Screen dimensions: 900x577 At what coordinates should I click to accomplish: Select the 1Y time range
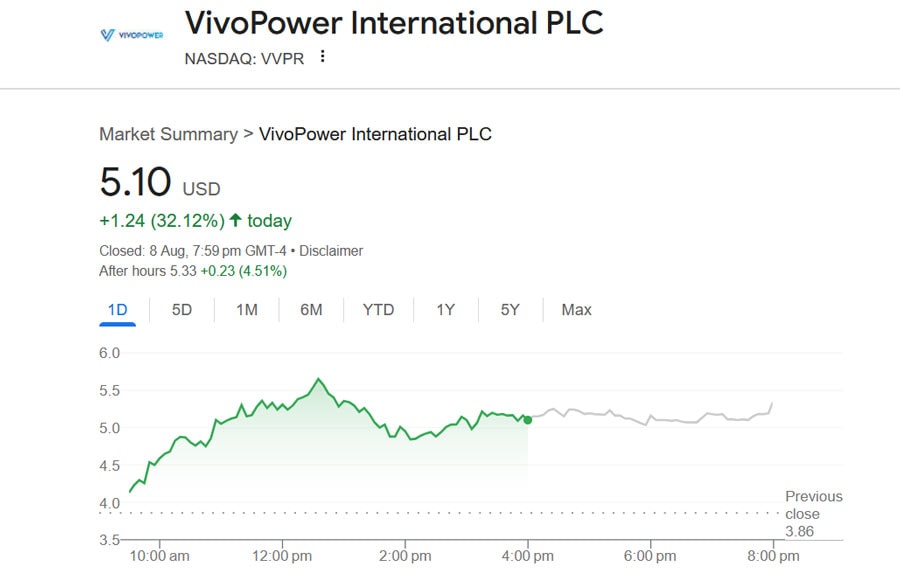click(x=444, y=310)
